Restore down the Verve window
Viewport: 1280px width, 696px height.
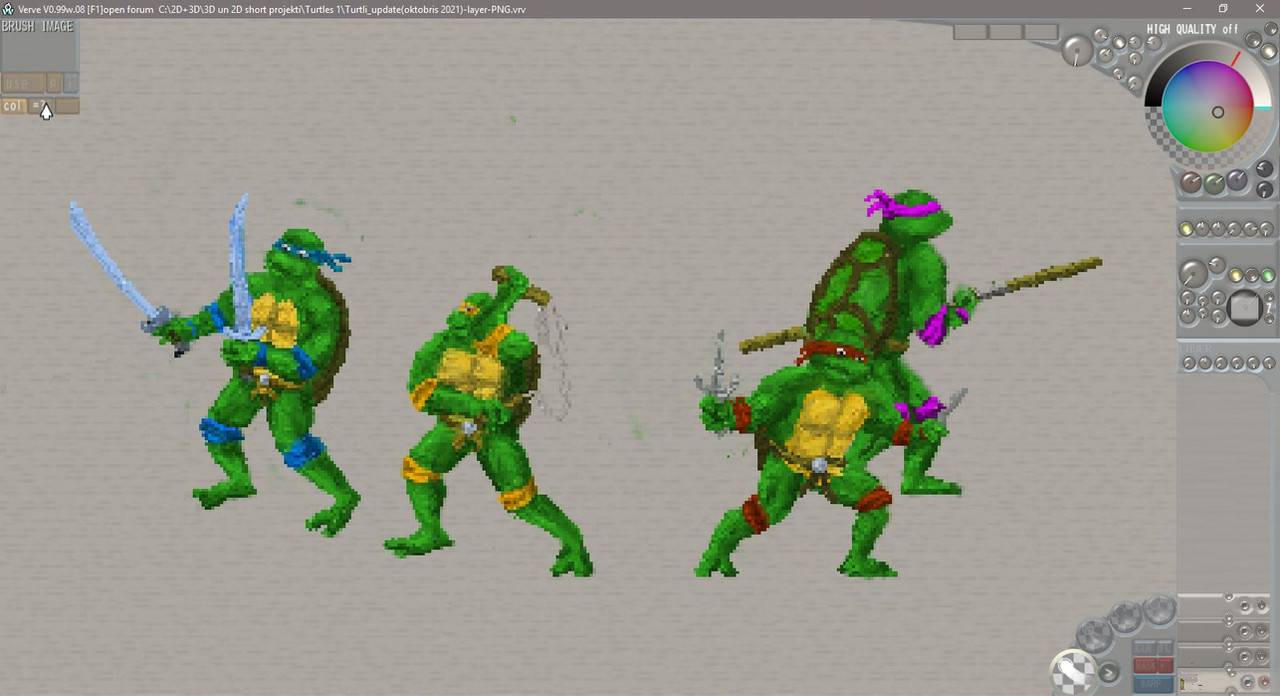1223,9
